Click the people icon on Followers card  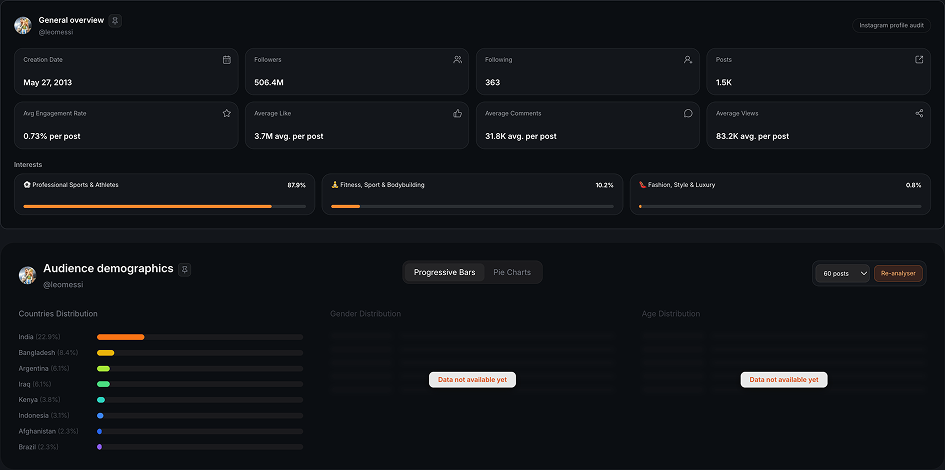coord(457,60)
